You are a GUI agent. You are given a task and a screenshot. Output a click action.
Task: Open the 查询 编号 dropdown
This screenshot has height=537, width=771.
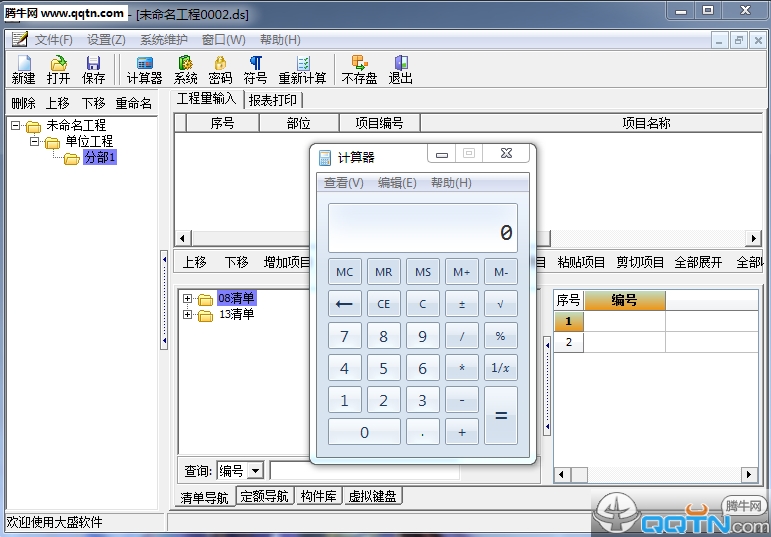255,471
